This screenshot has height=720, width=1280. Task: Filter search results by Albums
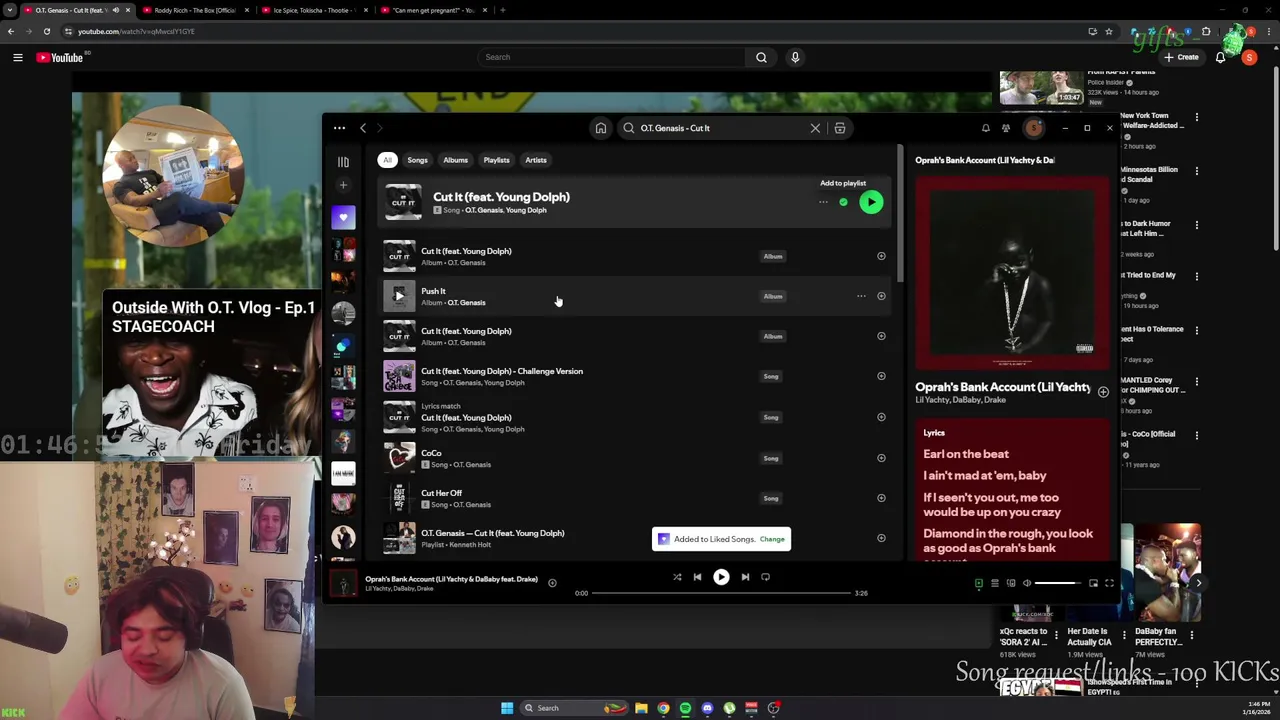coord(455,160)
